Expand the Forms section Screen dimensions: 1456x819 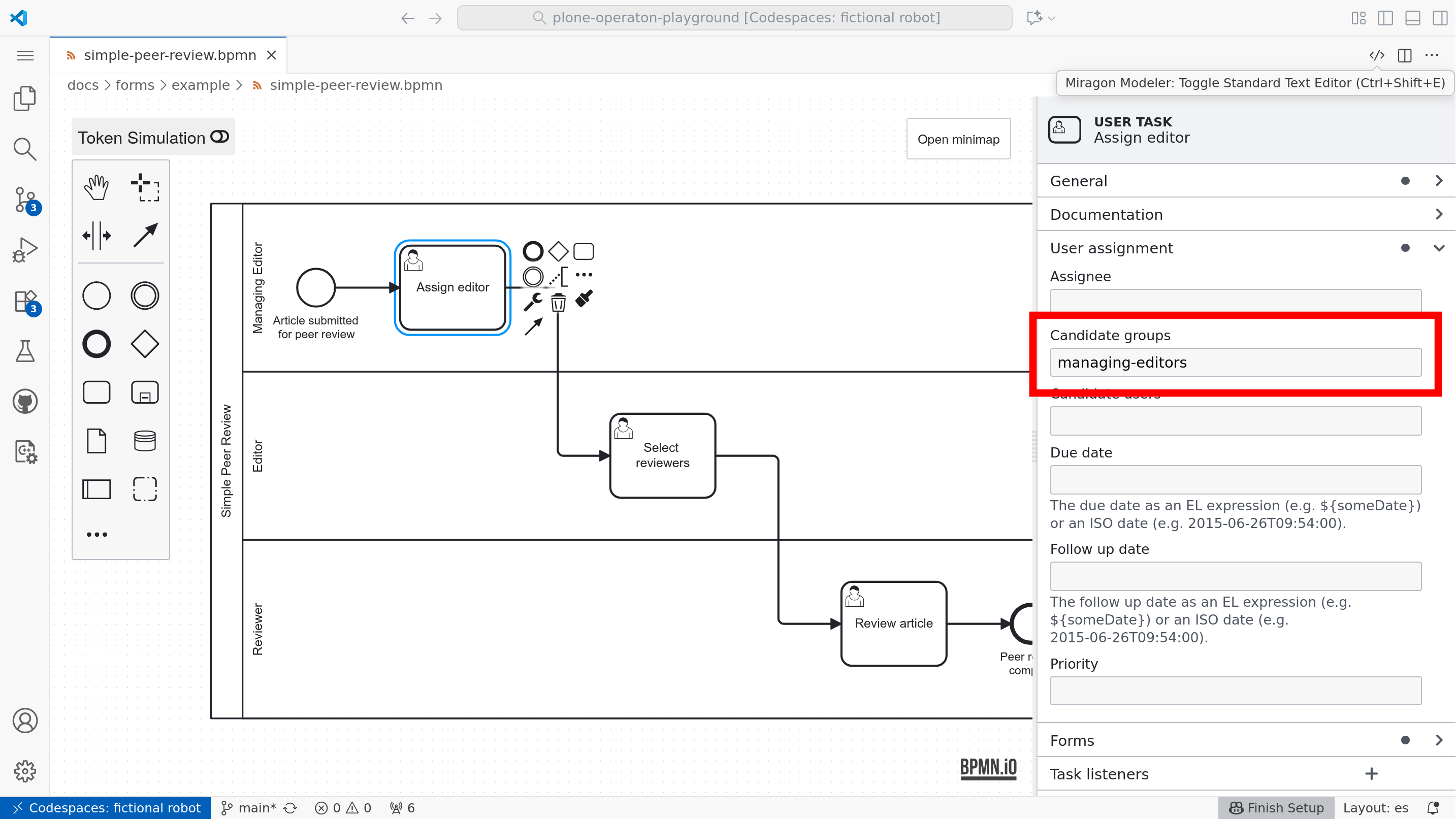tap(1439, 740)
